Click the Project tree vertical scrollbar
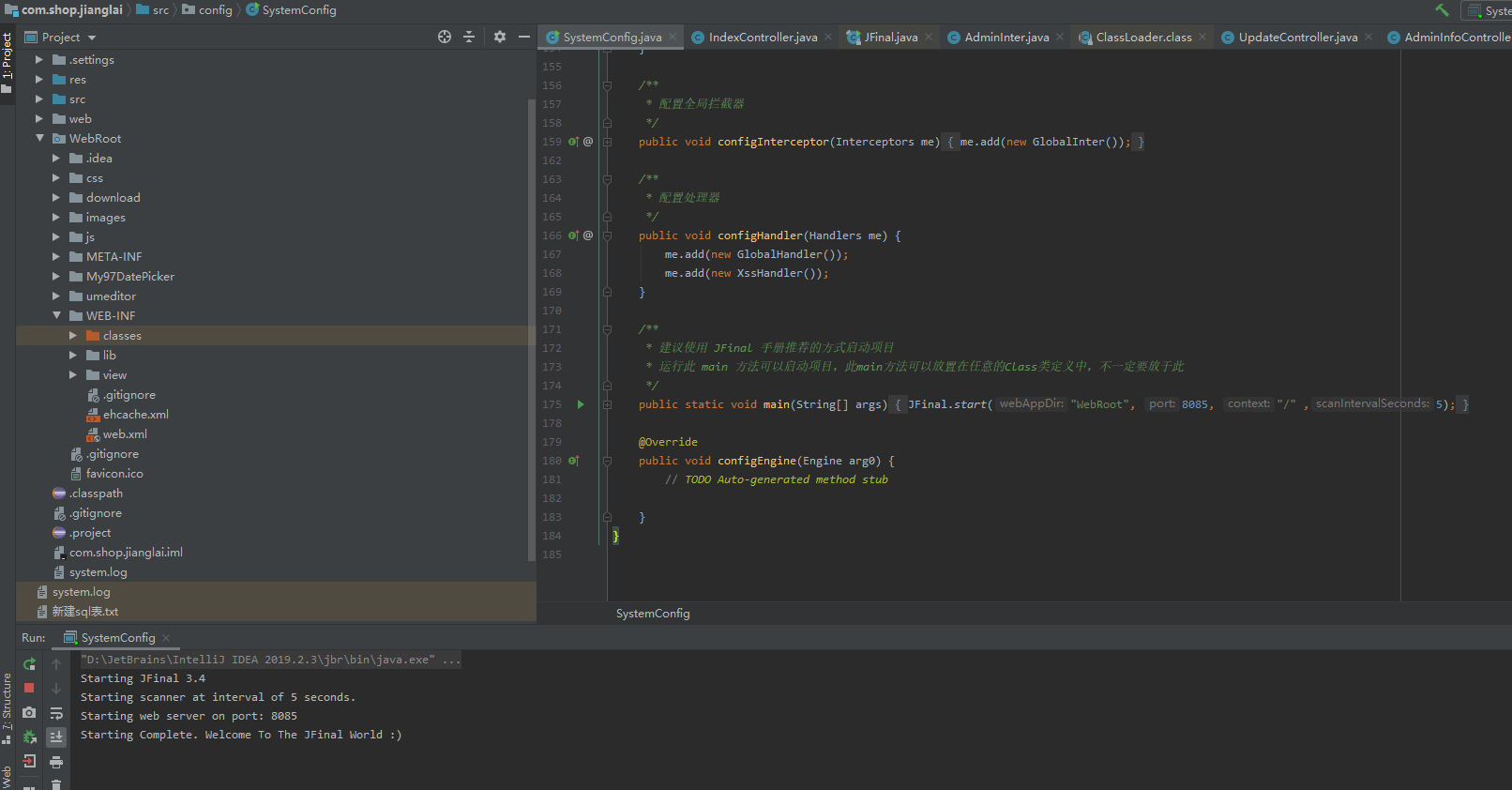 [532, 328]
